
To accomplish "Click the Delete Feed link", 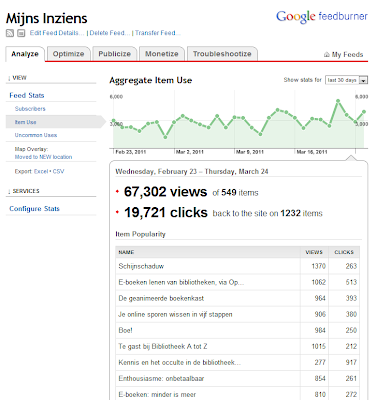I will pyautogui.click(x=109, y=33).
